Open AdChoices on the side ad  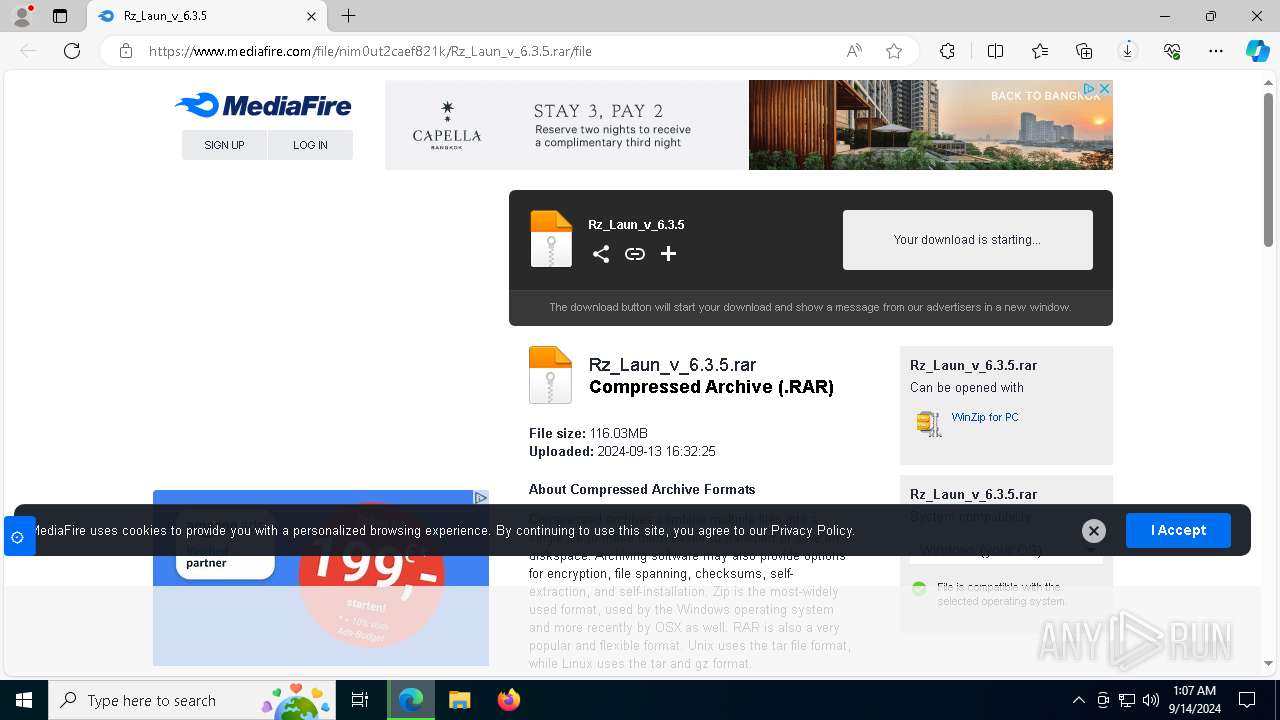(x=481, y=497)
